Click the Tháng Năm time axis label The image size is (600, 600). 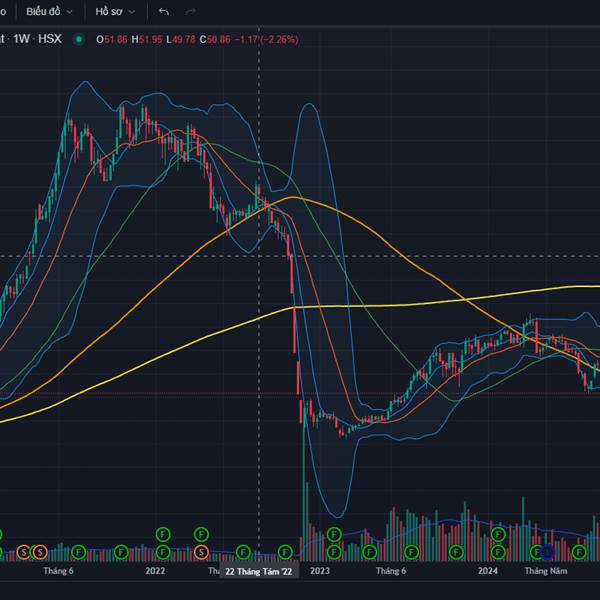point(546,571)
